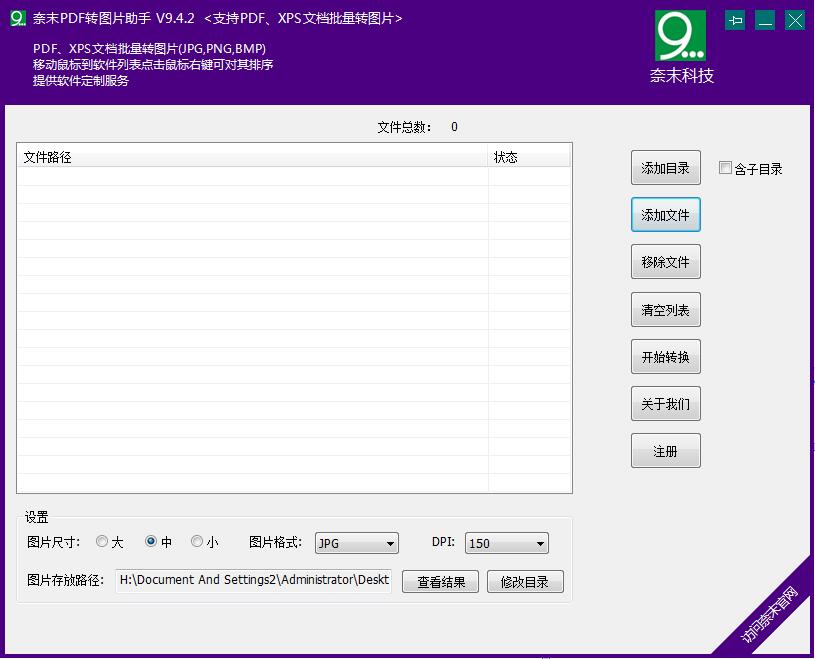
Task: Click the 奈末科技 green logo
Action: [680, 36]
